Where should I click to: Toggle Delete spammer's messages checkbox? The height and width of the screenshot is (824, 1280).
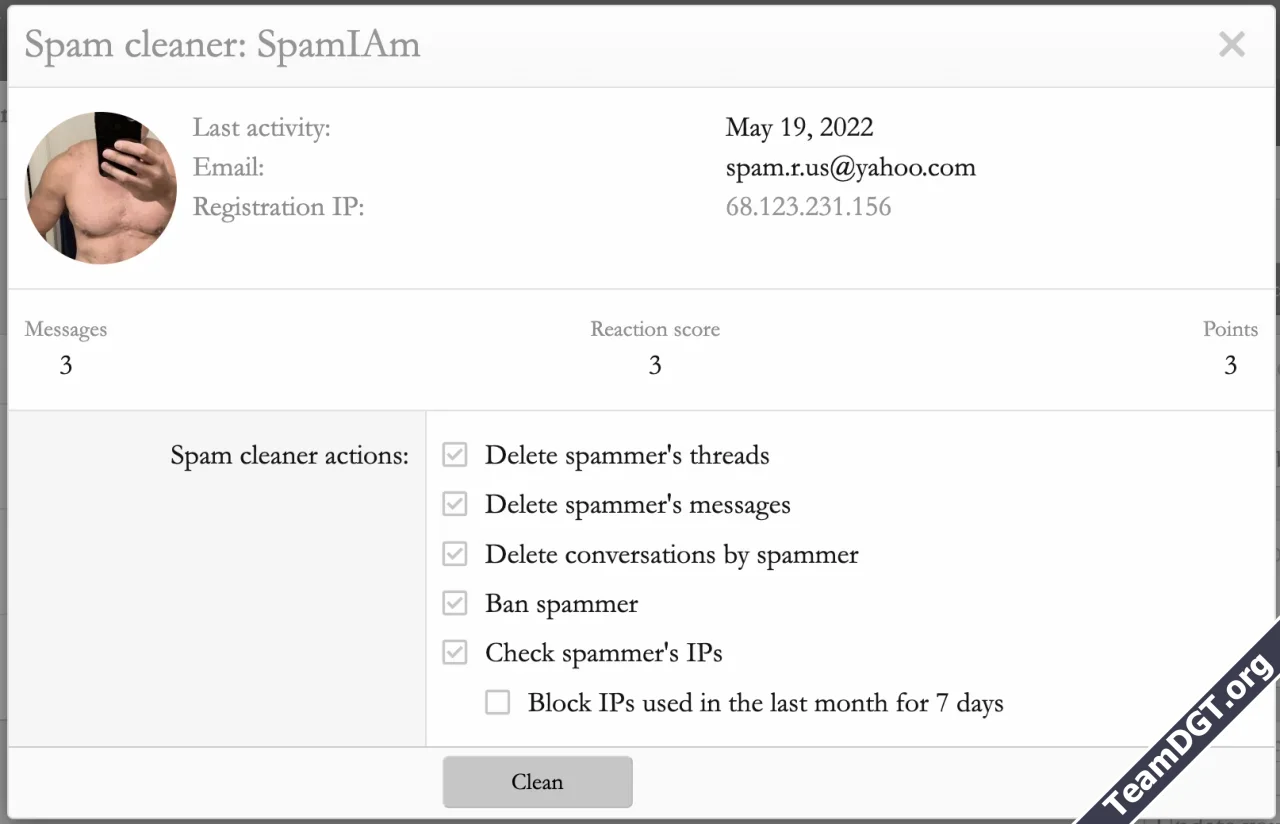(455, 504)
